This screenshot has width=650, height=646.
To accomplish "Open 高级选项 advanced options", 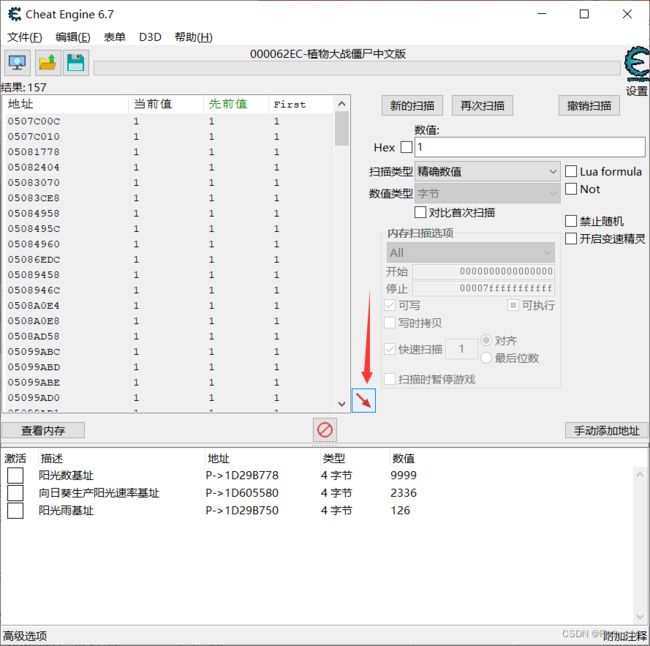I will click(x=25, y=636).
